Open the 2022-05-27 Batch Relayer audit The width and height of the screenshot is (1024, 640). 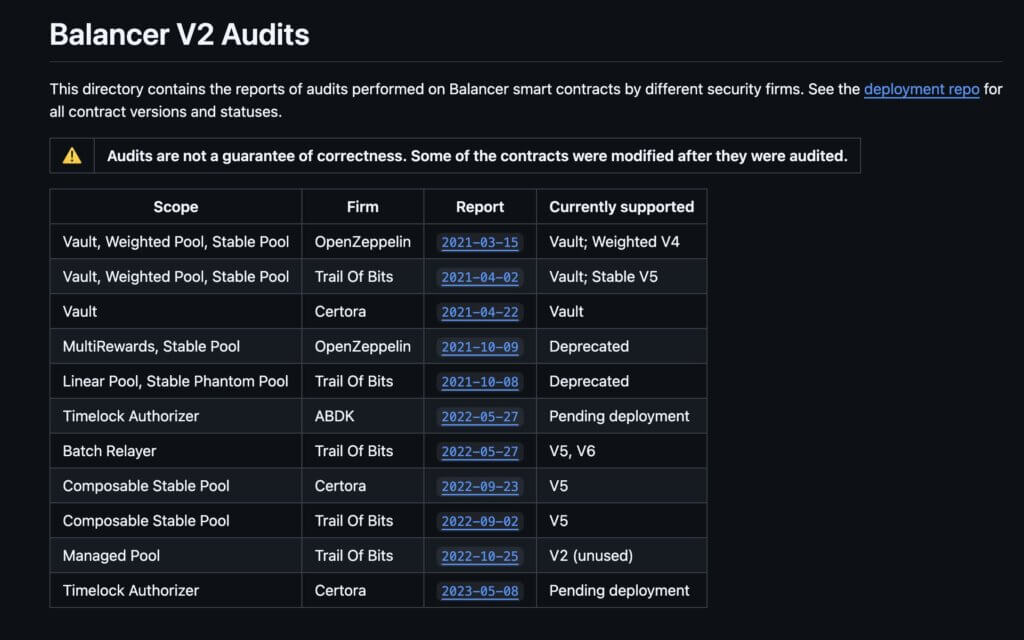pos(479,451)
